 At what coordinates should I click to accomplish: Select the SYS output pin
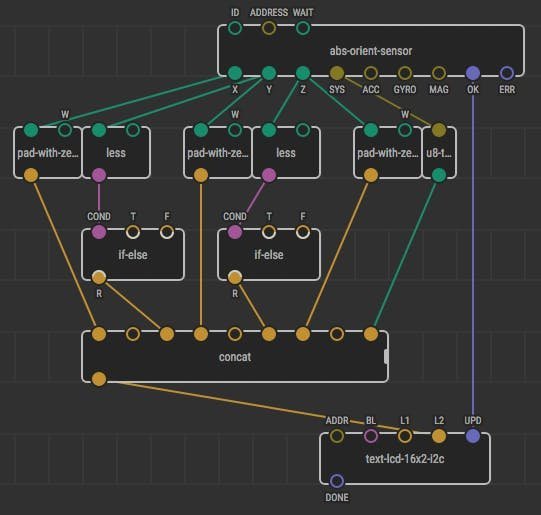coord(337,73)
